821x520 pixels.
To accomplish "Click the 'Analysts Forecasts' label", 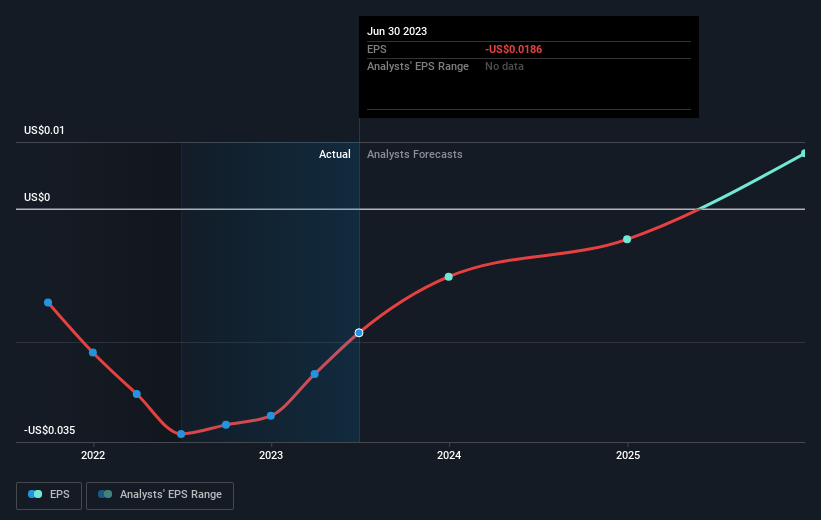I will point(415,154).
